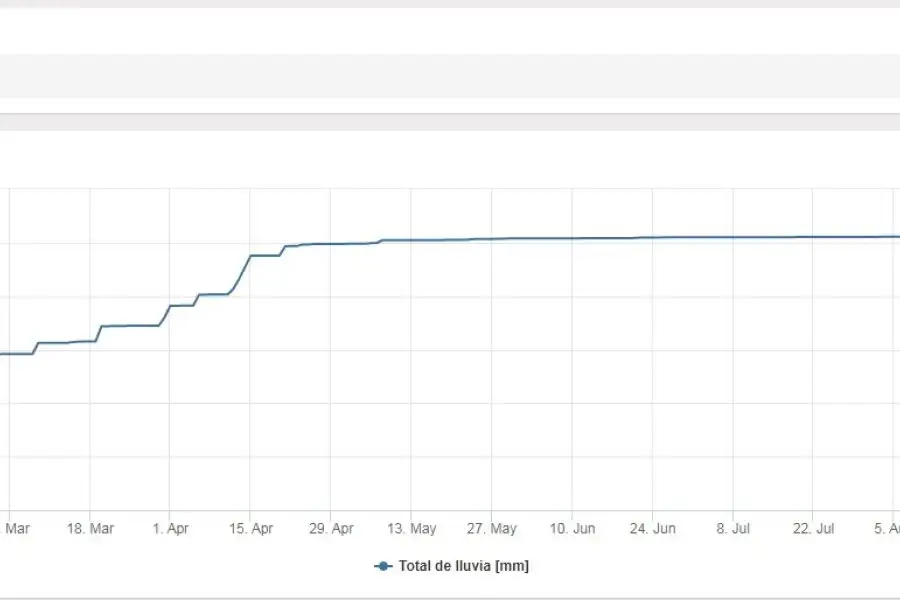Select the 10. Jun date label

[x=572, y=528]
